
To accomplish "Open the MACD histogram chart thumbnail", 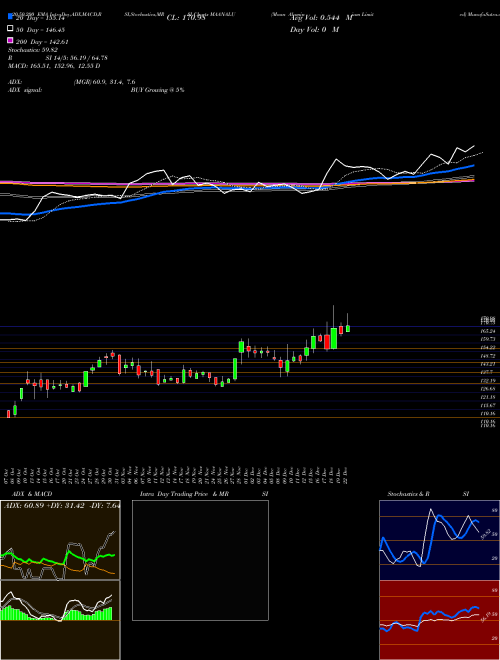I will [x=60, y=620].
